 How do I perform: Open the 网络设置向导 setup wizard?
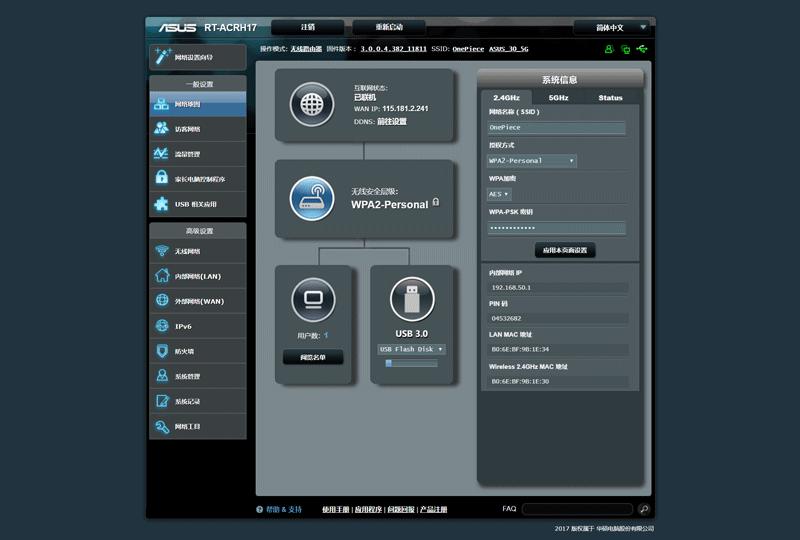[197, 57]
